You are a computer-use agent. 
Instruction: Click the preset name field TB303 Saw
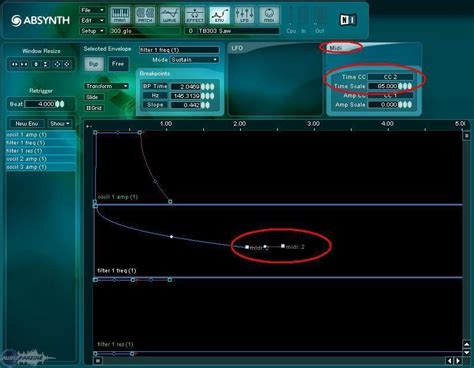click(238, 31)
